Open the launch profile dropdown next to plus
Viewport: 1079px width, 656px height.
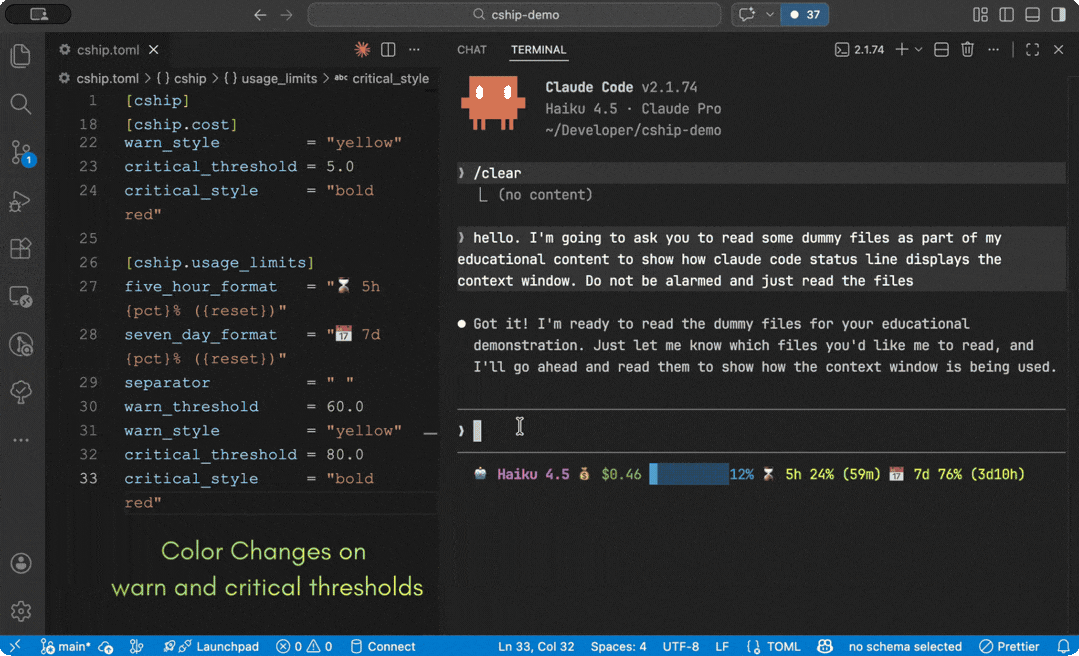click(918, 50)
